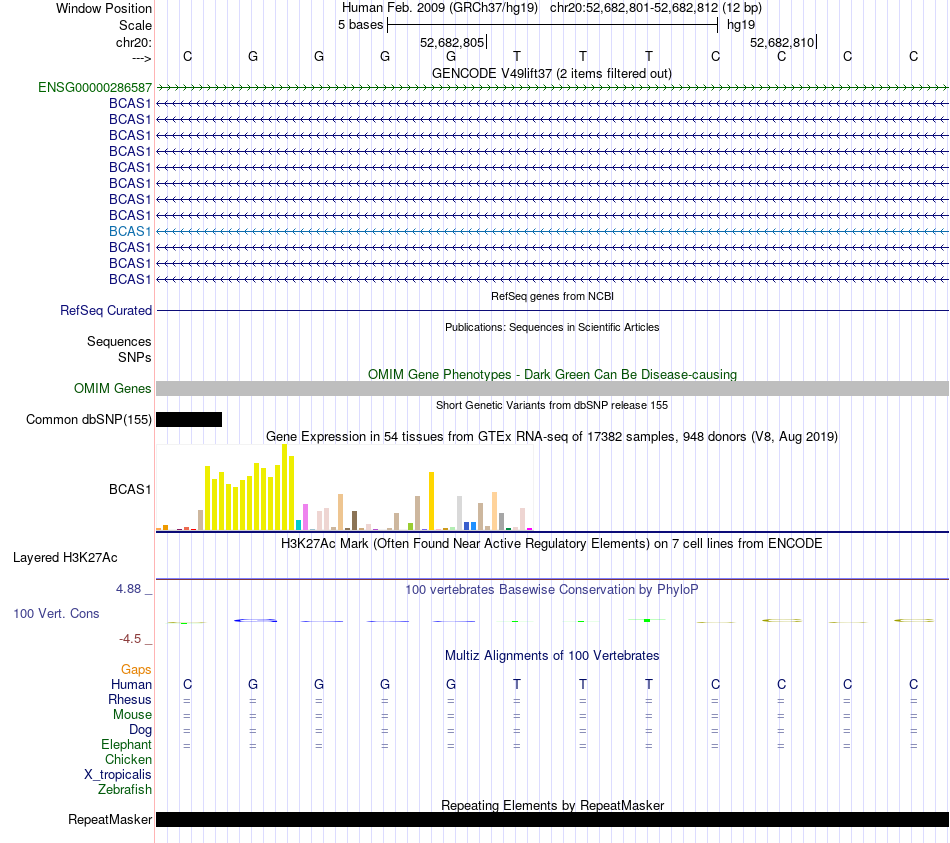The image size is (950, 843).
Task: Click 100 vertebrates Basewise Conservation title
Action: point(552,590)
